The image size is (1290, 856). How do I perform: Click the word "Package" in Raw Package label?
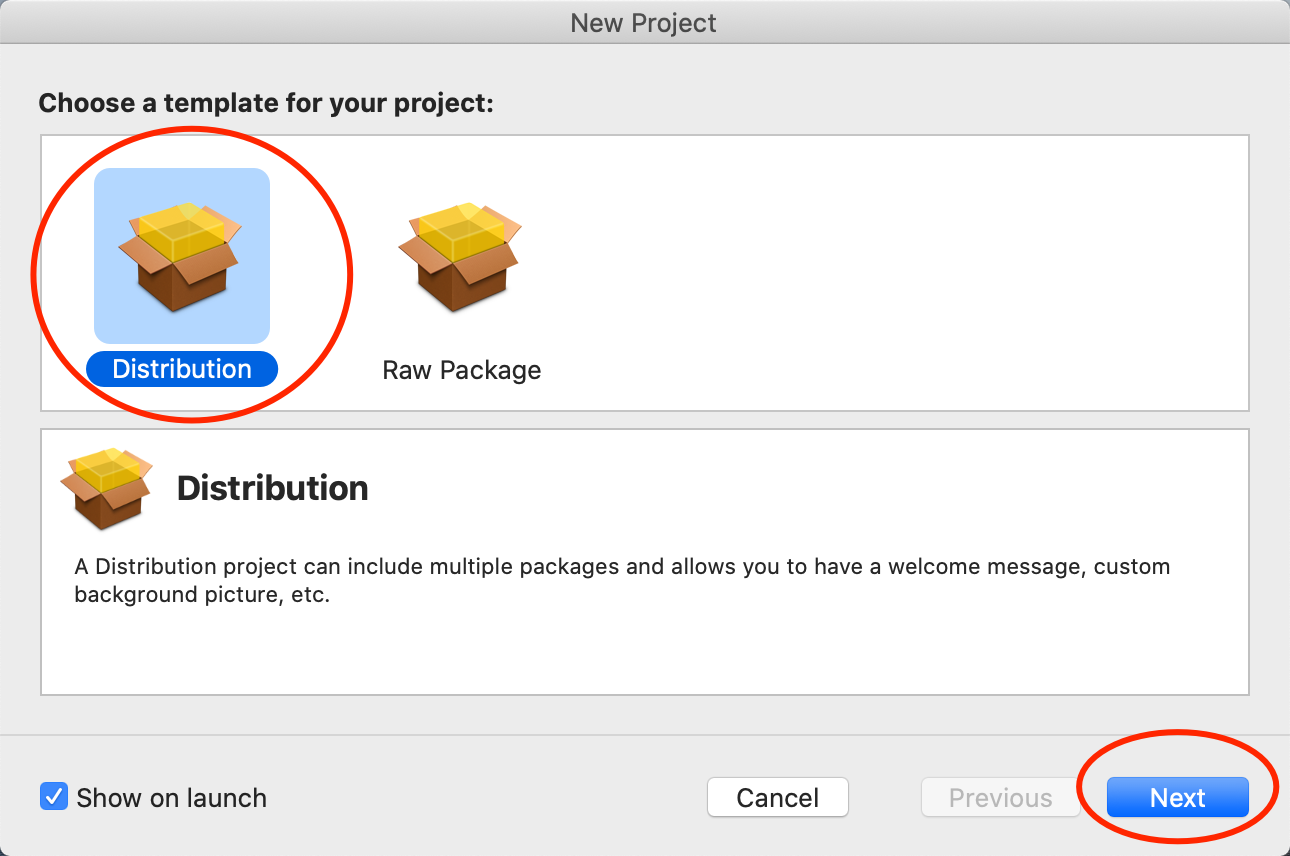(491, 370)
